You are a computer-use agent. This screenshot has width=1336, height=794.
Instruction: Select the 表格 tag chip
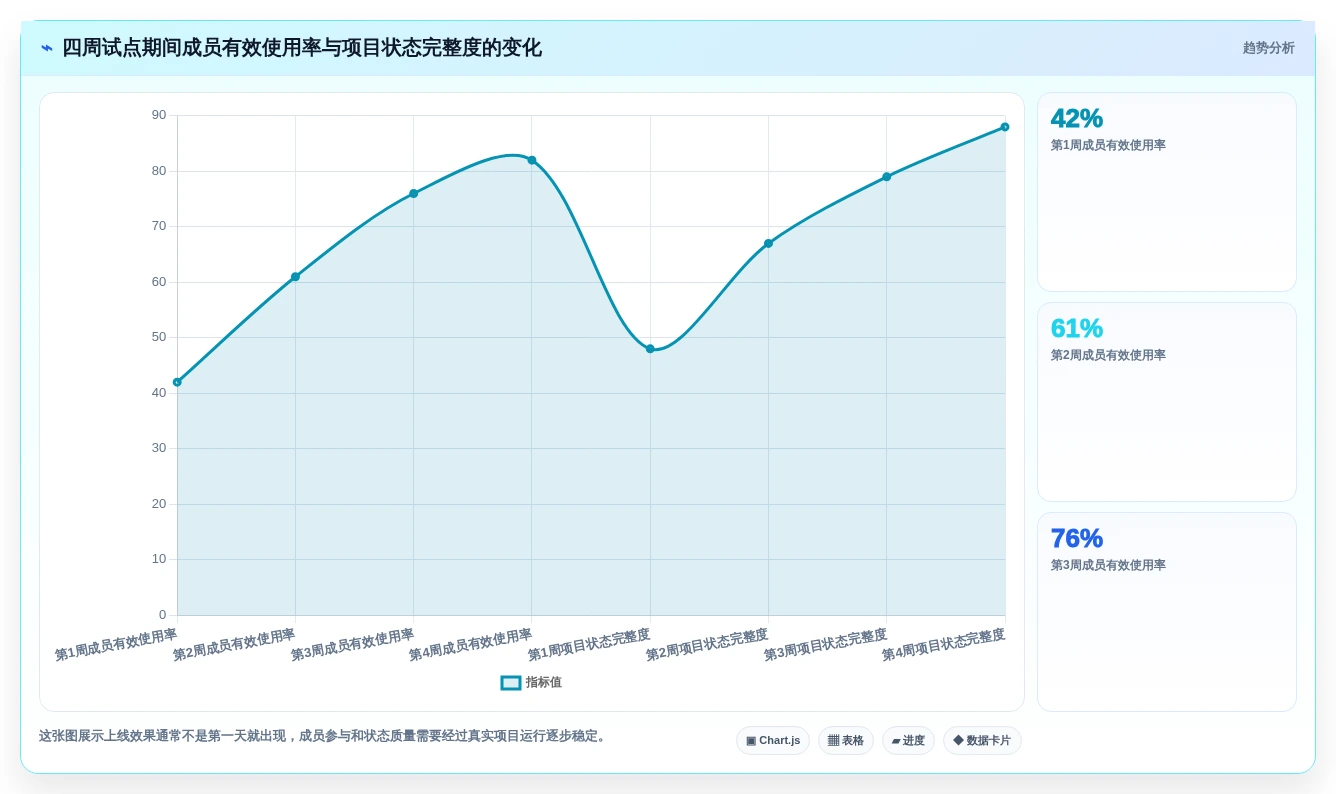click(846, 741)
